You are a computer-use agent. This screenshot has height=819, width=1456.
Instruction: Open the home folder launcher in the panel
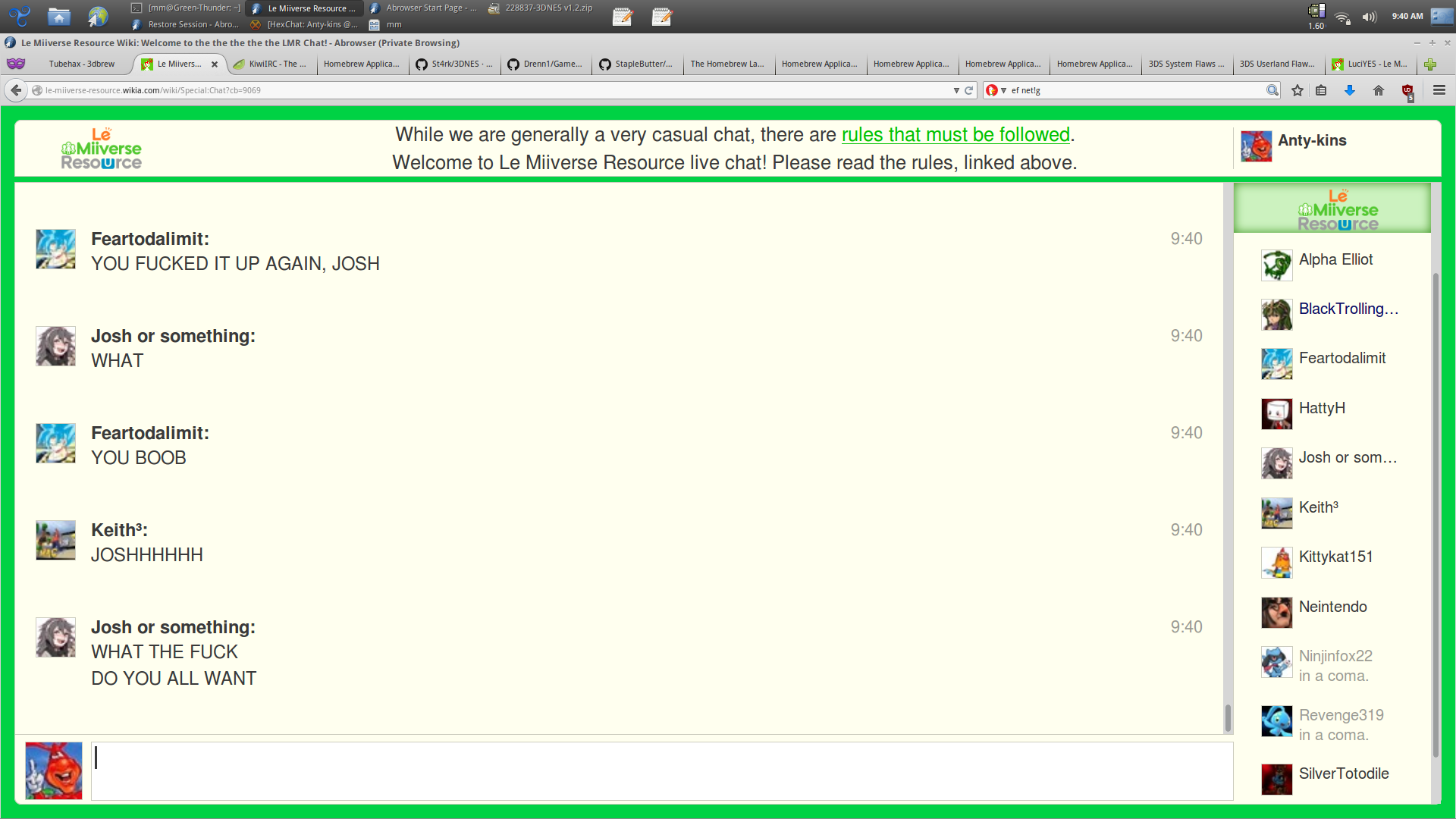coord(58,15)
